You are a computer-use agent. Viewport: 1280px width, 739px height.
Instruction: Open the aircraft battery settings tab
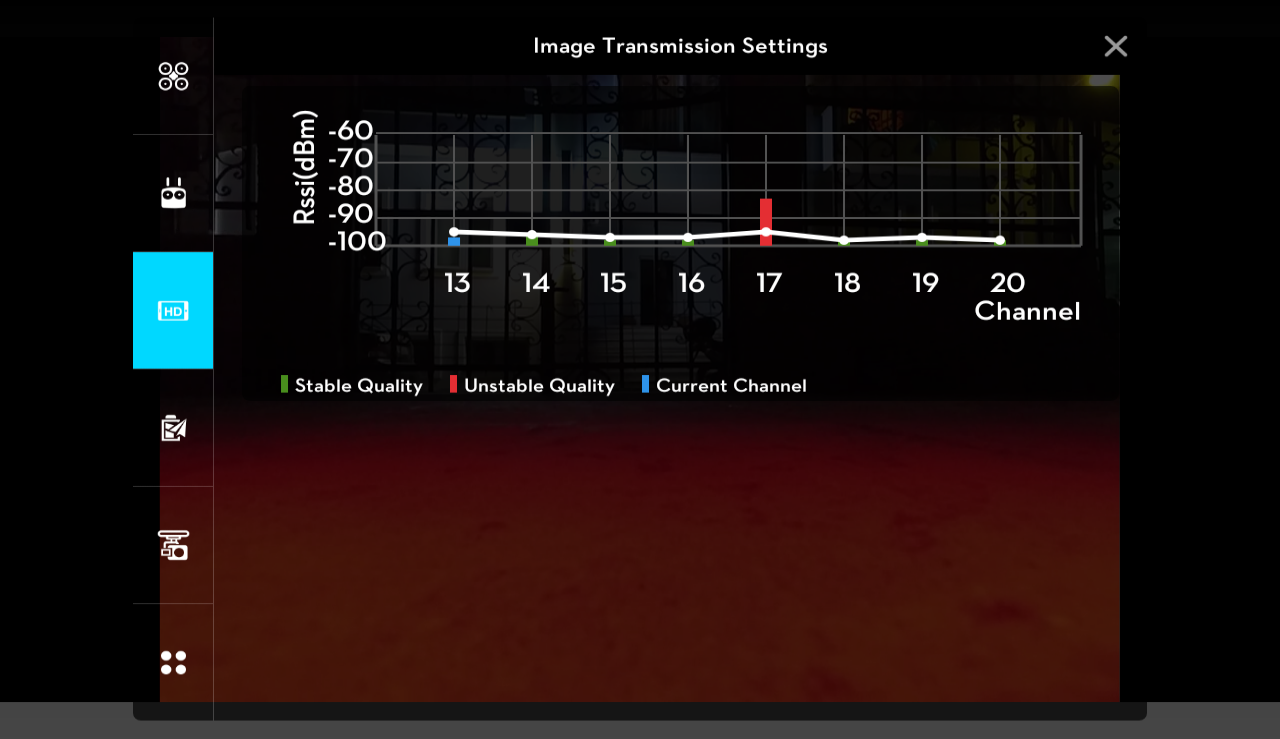[173, 428]
